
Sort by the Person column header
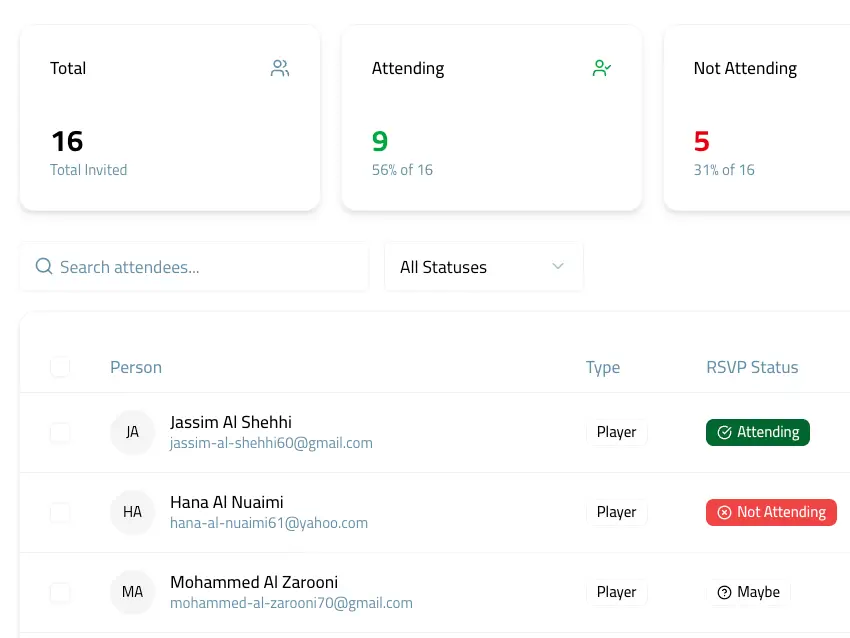pyautogui.click(x=136, y=367)
